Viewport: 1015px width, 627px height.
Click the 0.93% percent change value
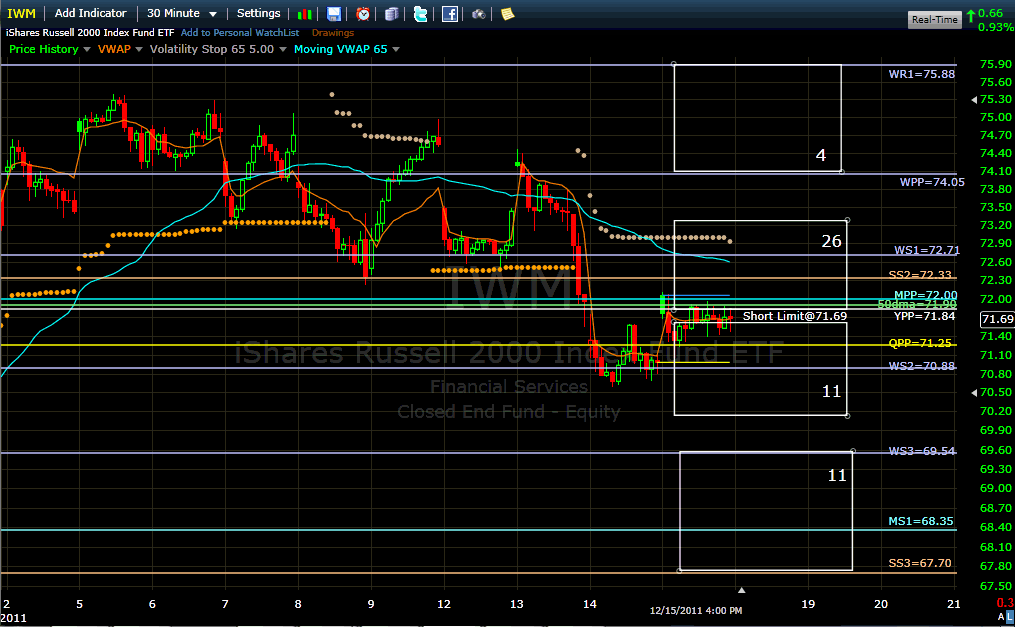click(996, 27)
